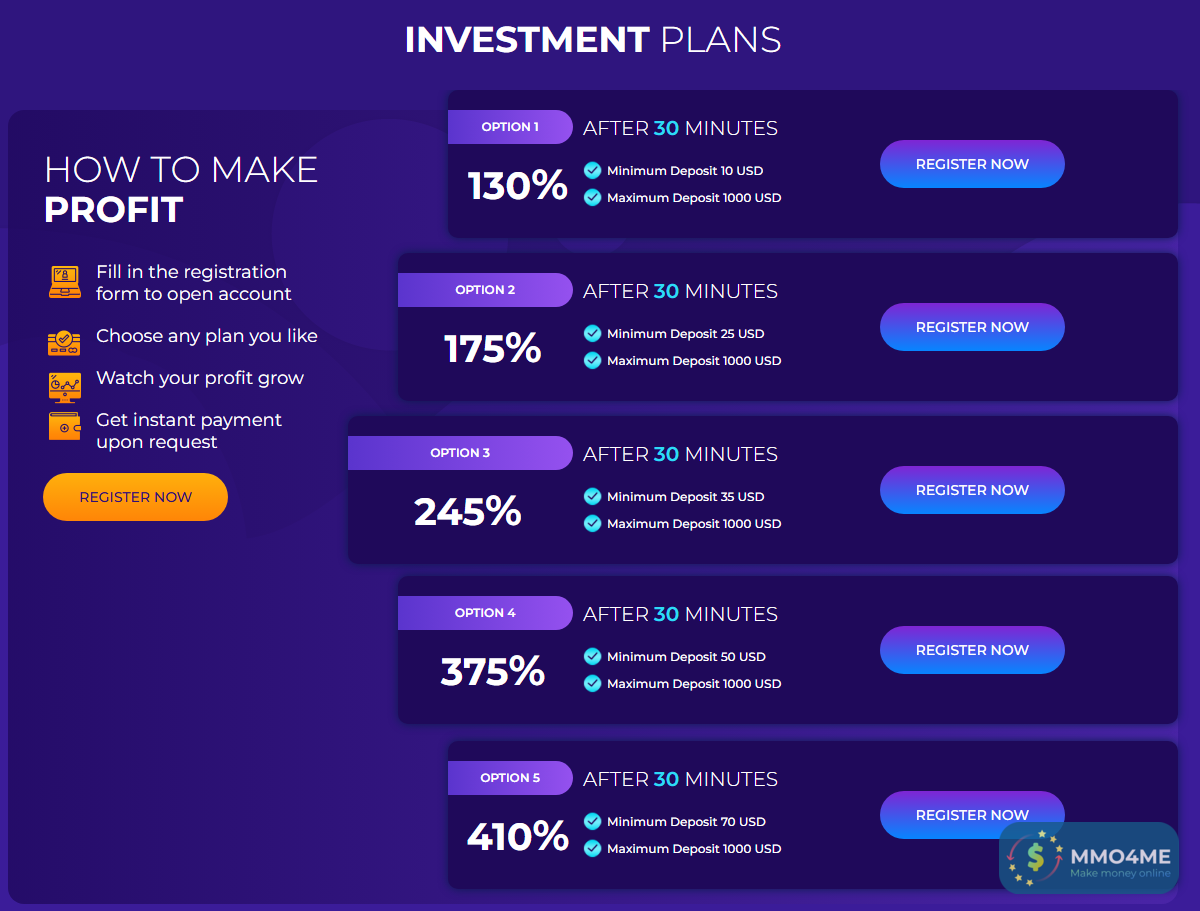The width and height of the screenshot is (1200, 911).
Task: Select the Option 5 plan label
Action: 510,778
